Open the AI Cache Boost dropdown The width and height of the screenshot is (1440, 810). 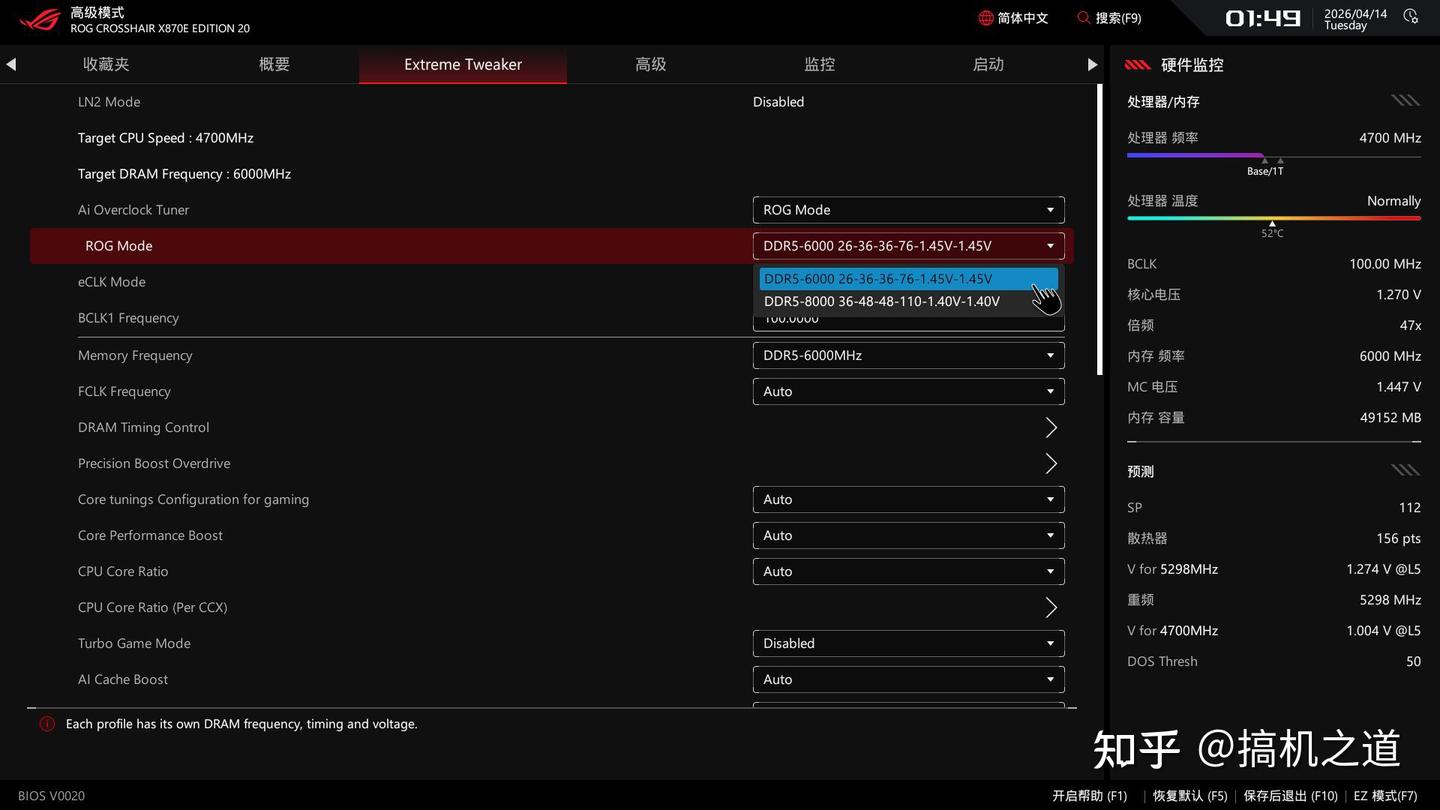[x=908, y=679]
